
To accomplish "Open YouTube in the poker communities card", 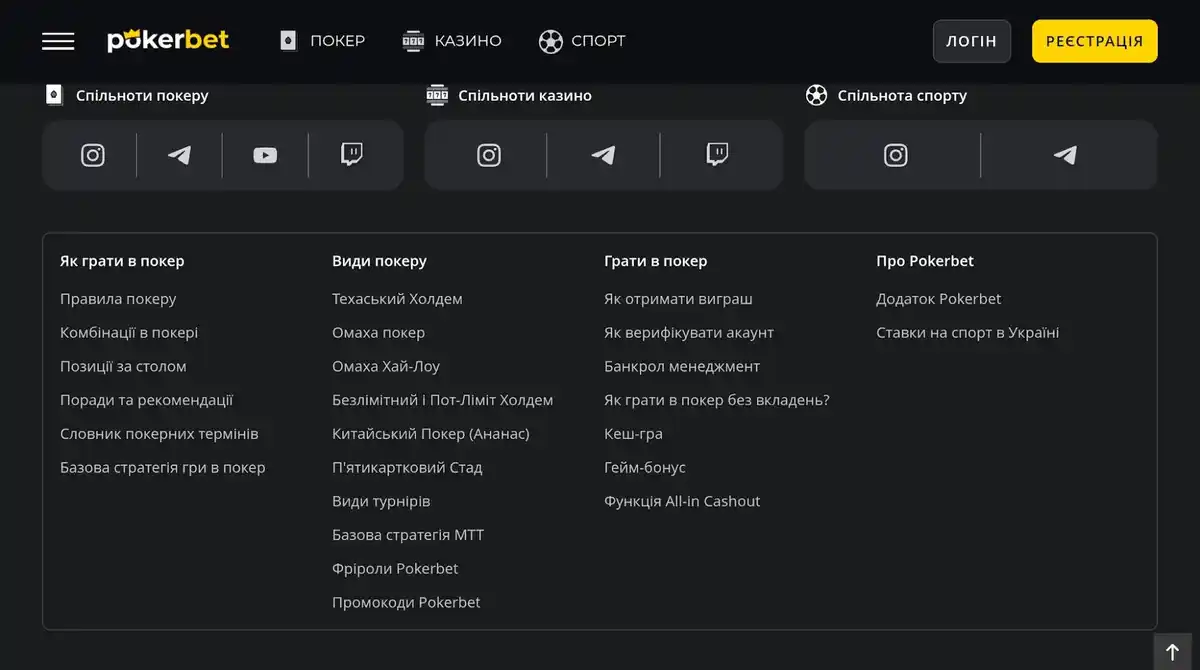I will pos(265,155).
